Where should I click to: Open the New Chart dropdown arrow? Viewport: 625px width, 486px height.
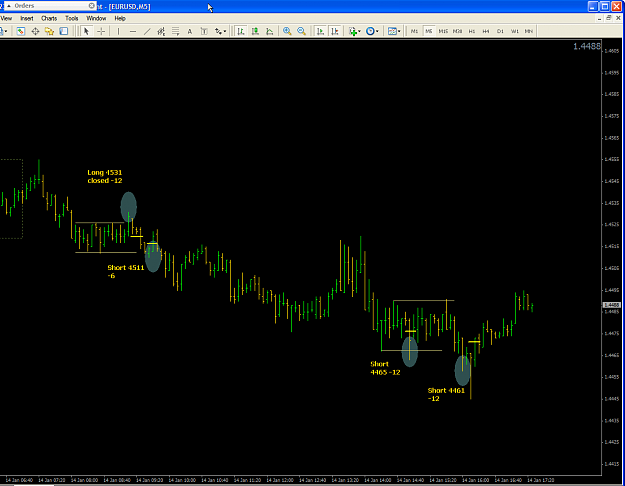[6, 31]
